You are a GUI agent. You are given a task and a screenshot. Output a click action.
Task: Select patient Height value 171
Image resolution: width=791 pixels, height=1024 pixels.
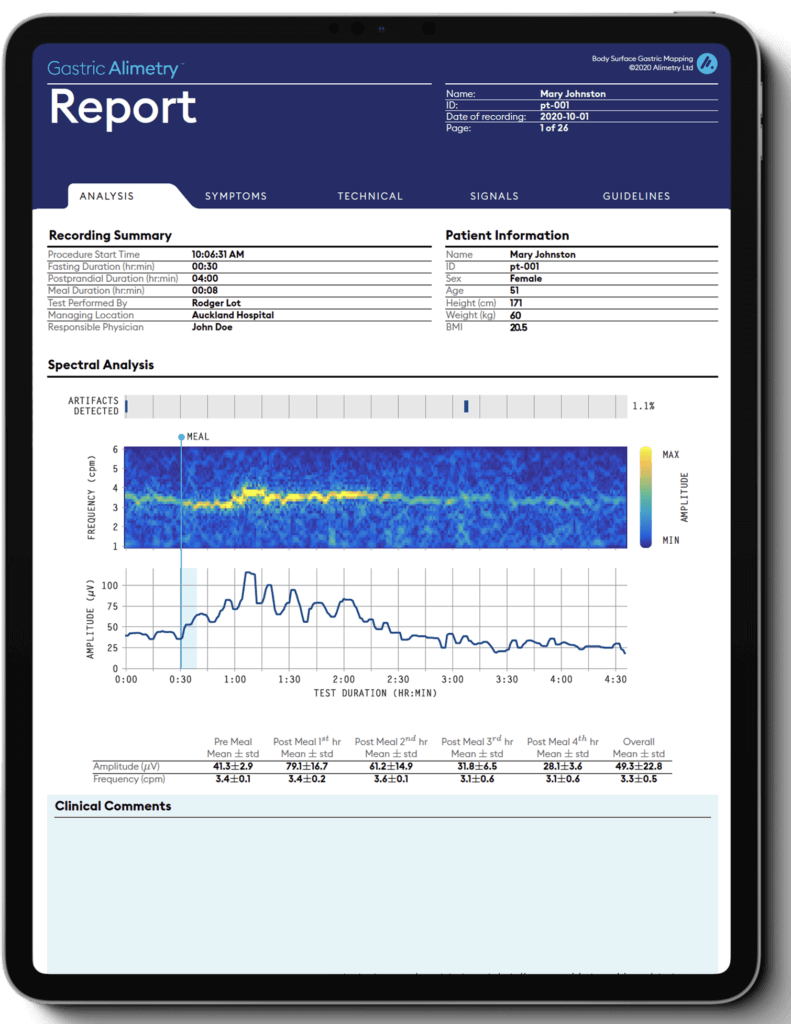pos(515,303)
